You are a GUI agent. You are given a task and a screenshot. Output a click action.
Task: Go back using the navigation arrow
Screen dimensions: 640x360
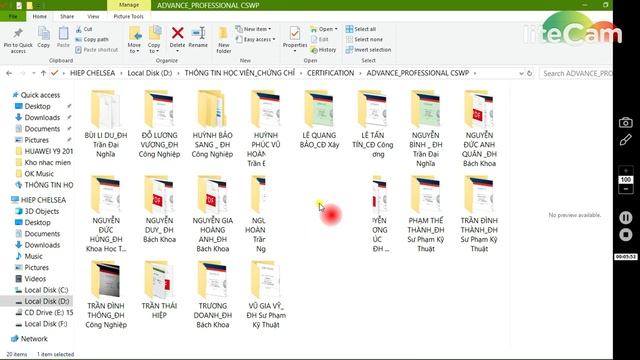click(x=9, y=73)
